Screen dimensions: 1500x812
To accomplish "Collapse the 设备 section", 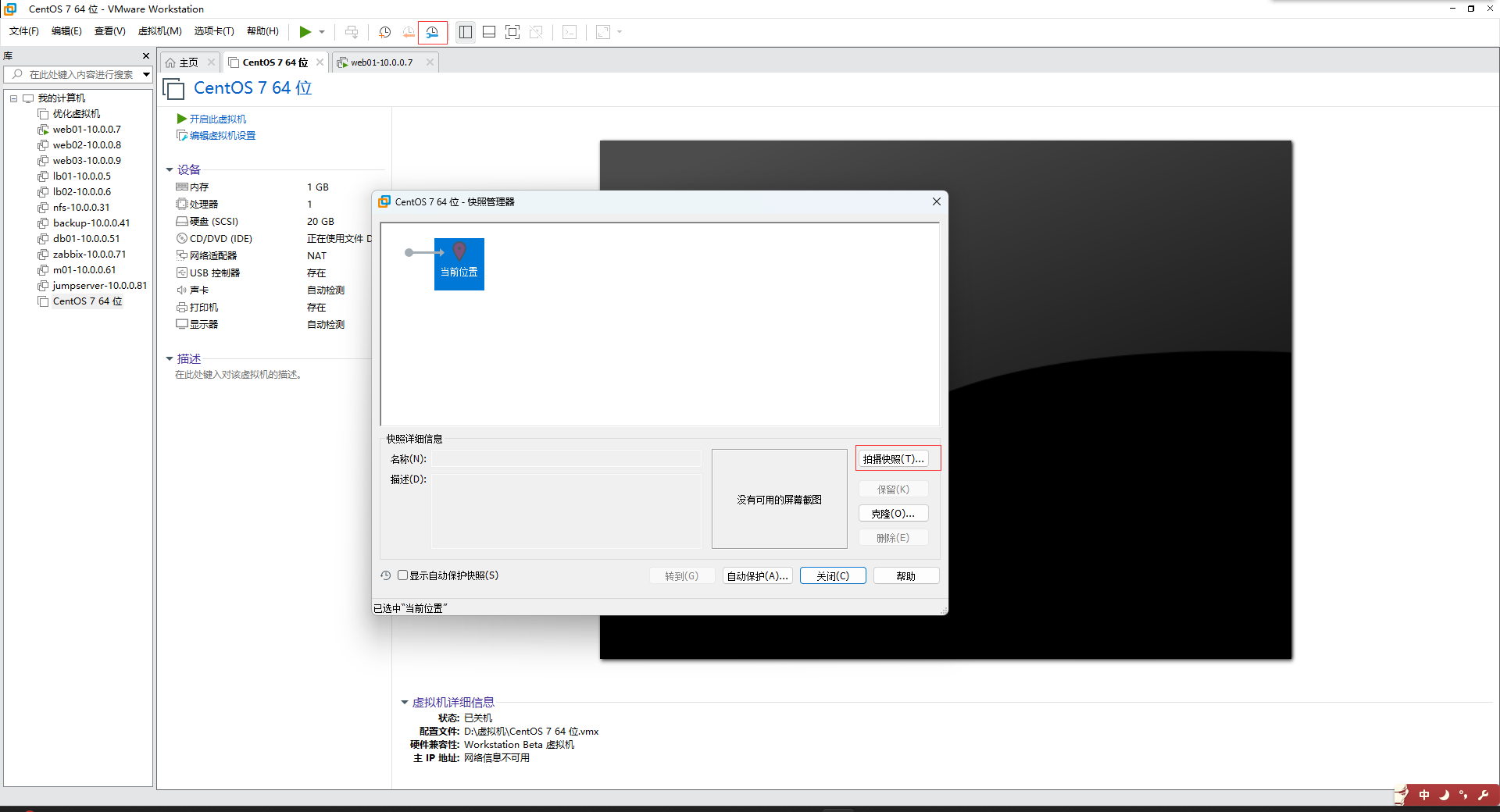I will tap(170, 169).
